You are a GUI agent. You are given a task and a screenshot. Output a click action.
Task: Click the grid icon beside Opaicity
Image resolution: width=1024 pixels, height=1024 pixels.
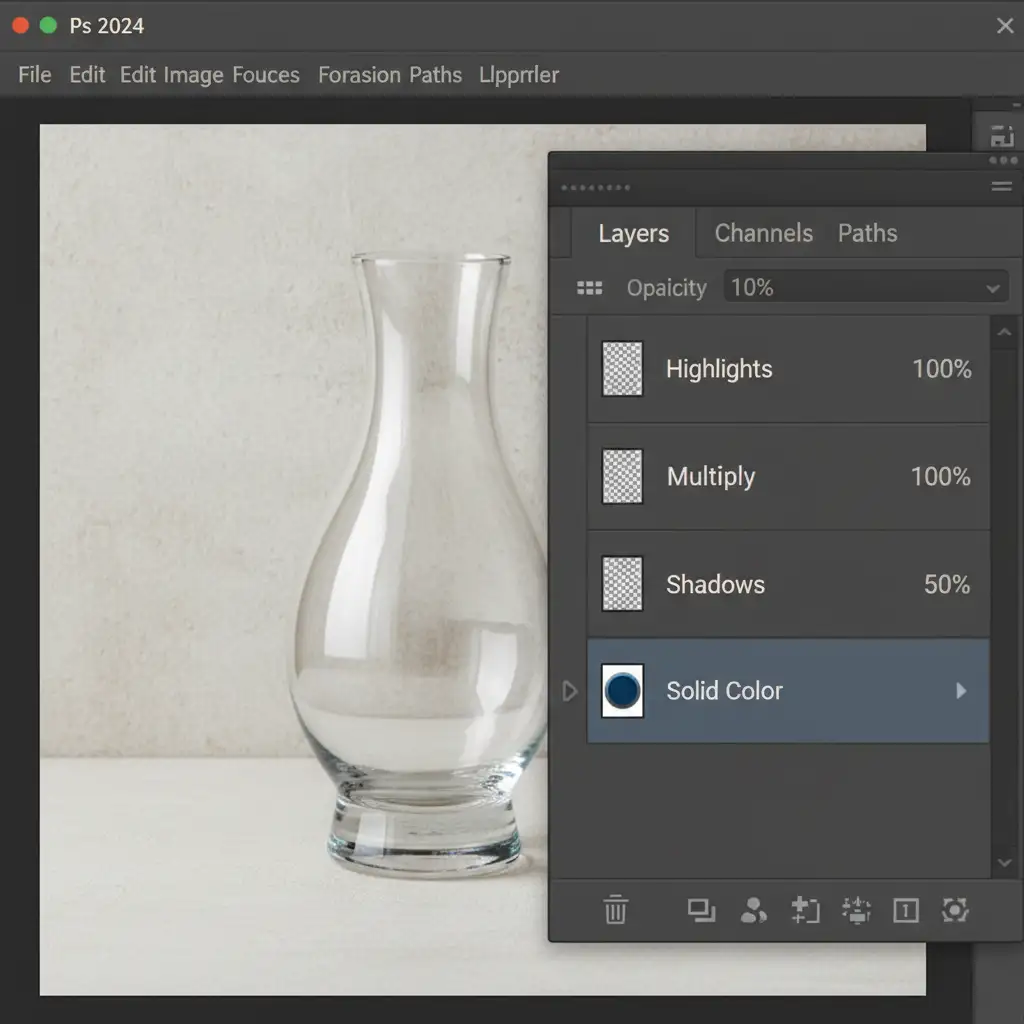pyautogui.click(x=590, y=288)
